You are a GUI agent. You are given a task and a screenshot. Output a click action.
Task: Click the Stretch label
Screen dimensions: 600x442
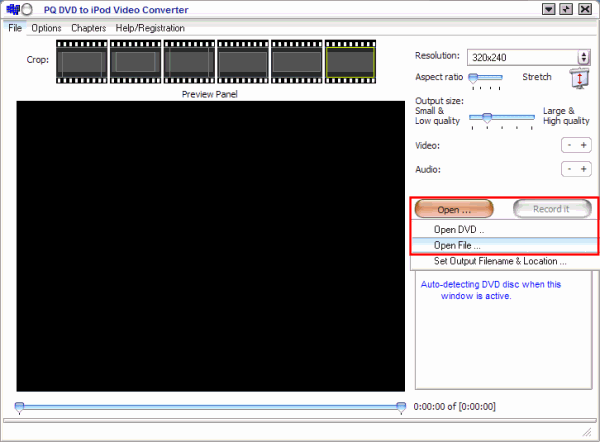coord(537,77)
